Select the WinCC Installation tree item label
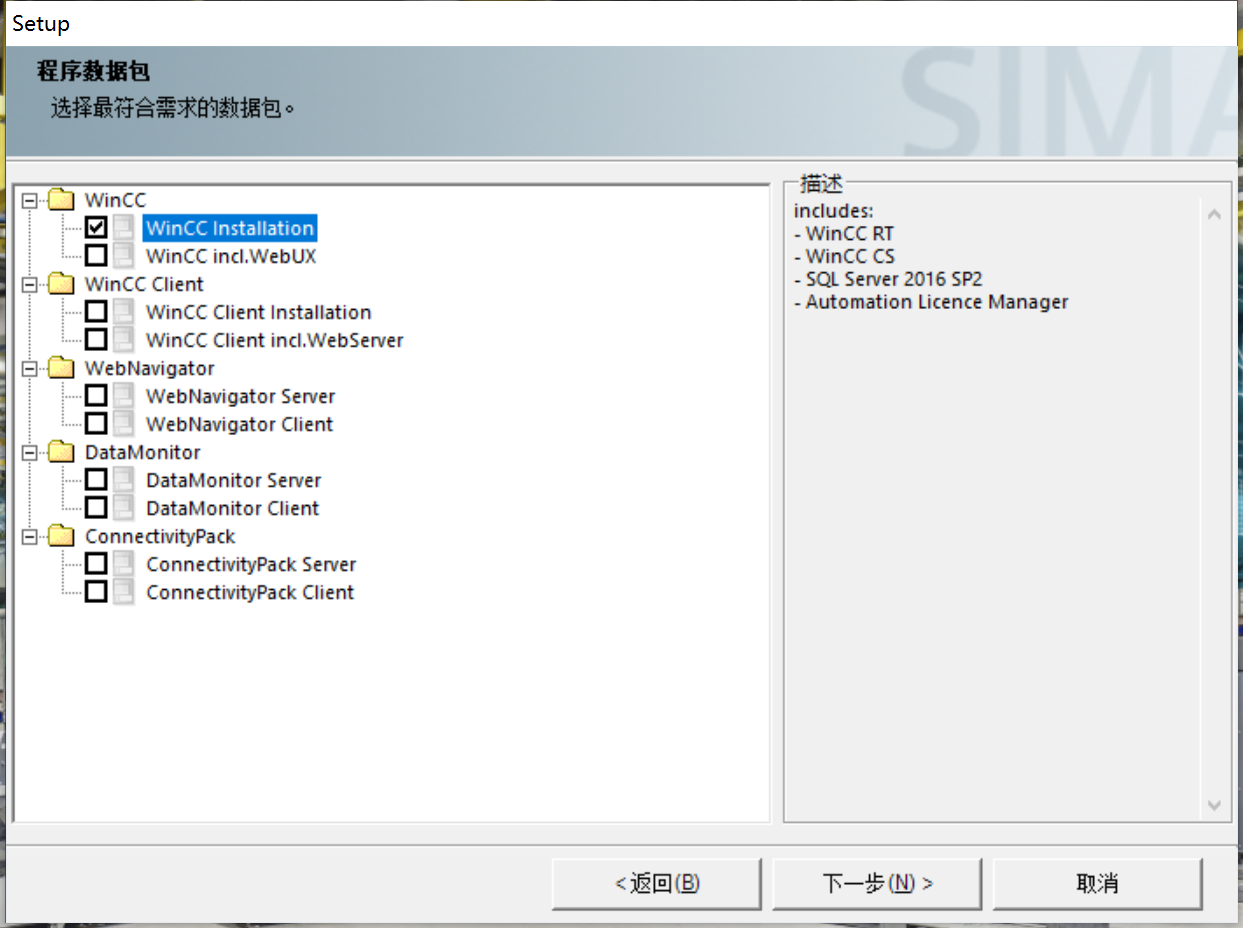 pos(230,228)
